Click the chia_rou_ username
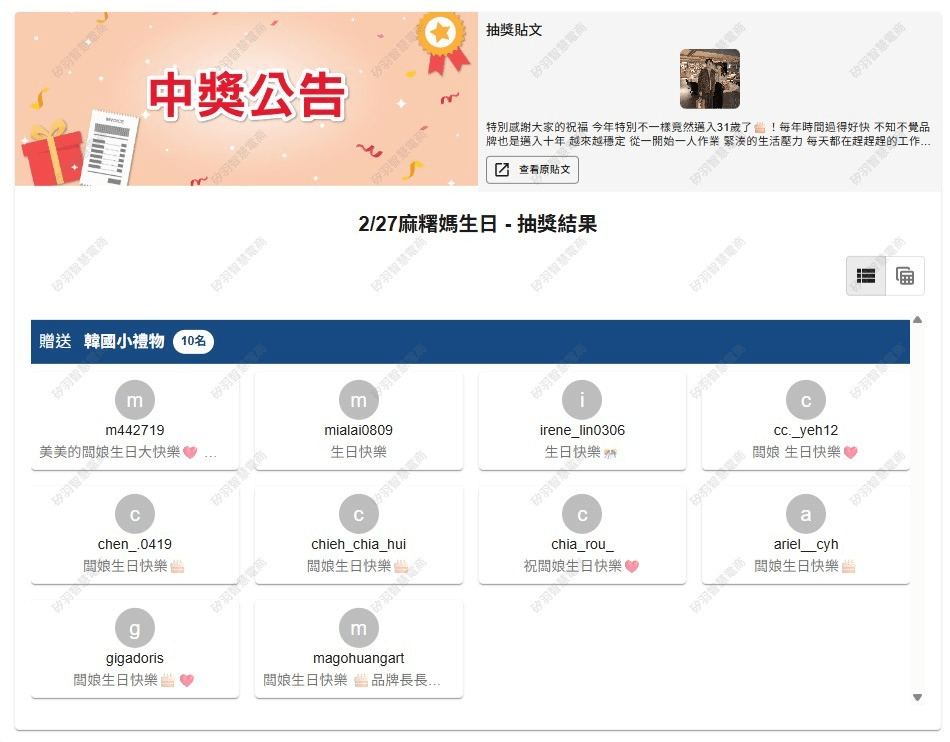 pyautogui.click(x=582, y=545)
